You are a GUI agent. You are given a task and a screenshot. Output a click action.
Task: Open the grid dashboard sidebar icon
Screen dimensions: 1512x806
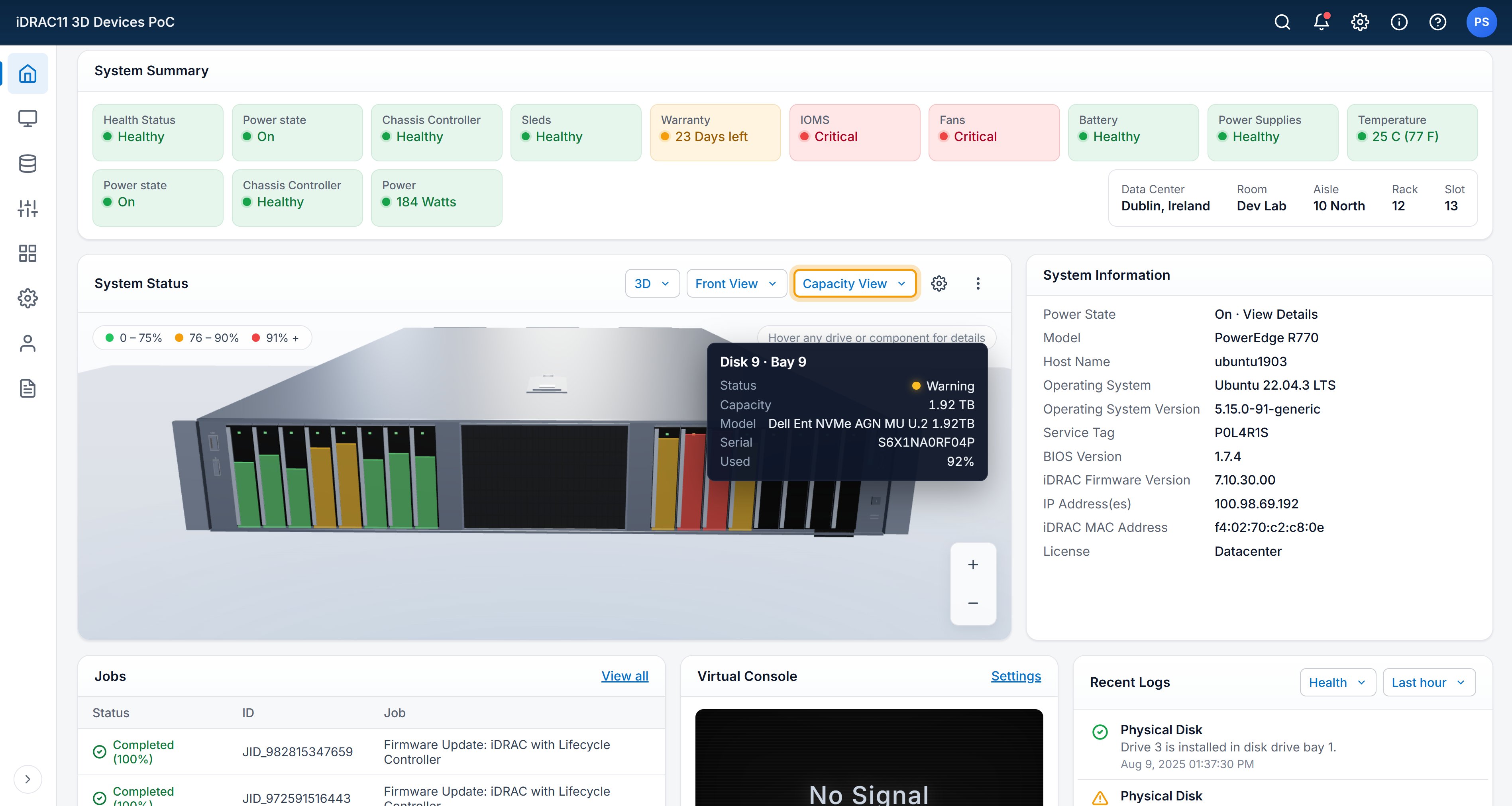click(27, 253)
